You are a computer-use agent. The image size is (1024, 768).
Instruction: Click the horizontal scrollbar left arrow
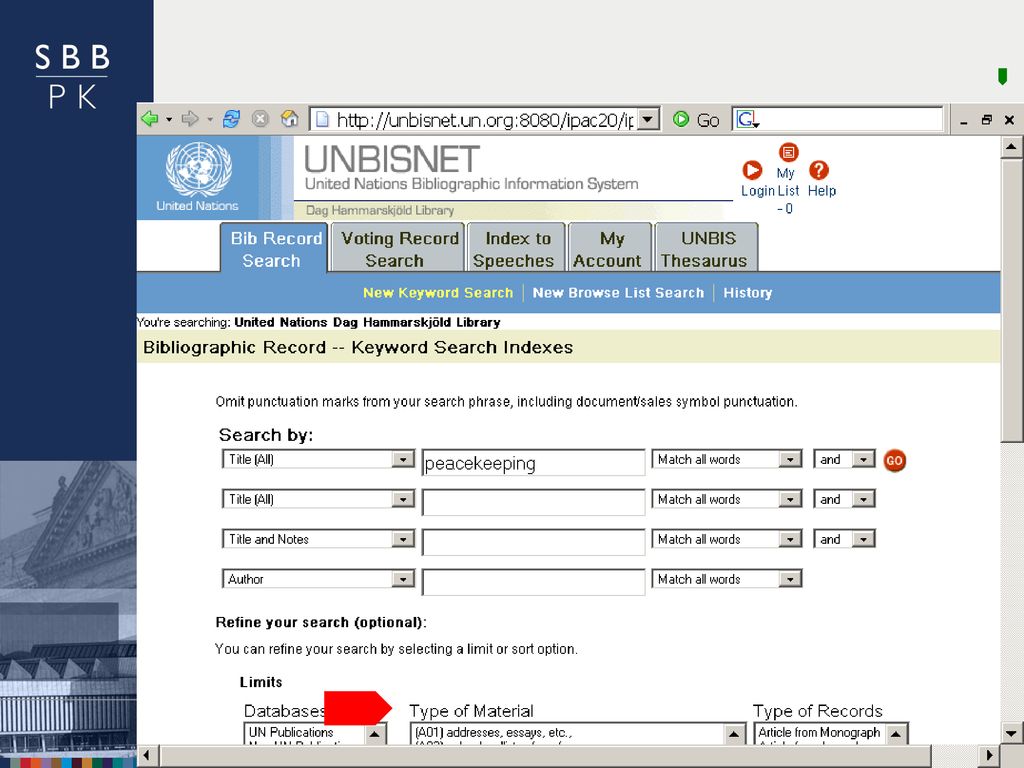[147, 756]
